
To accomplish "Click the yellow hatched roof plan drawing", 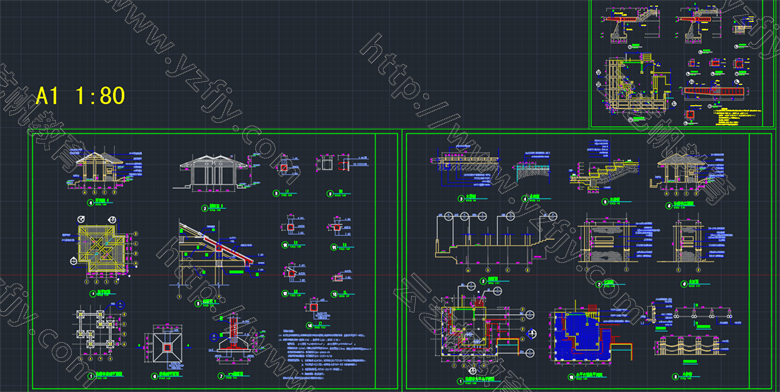I will (101, 249).
